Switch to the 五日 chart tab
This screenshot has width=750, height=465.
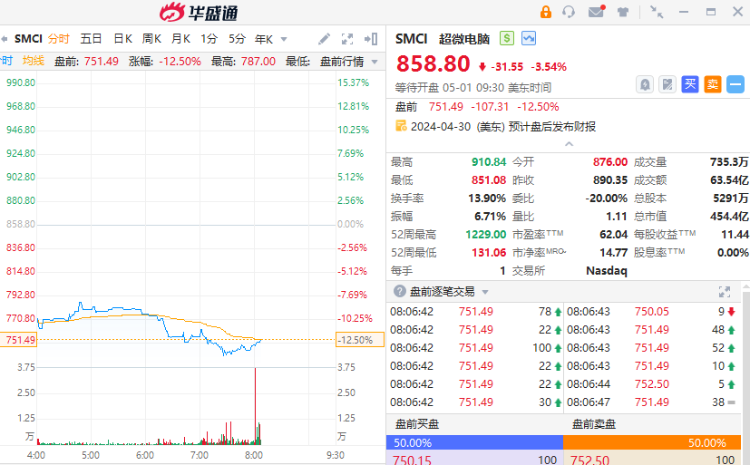click(x=91, y=39)
